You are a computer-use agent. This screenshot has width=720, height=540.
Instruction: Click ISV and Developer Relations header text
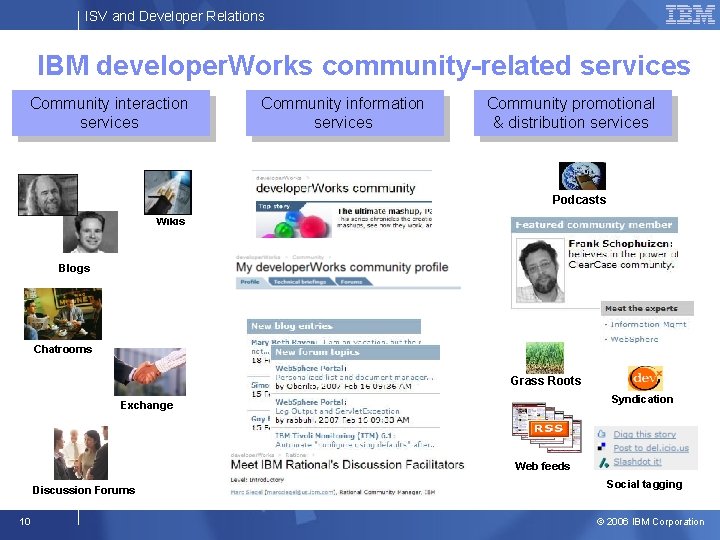[174, 16]
